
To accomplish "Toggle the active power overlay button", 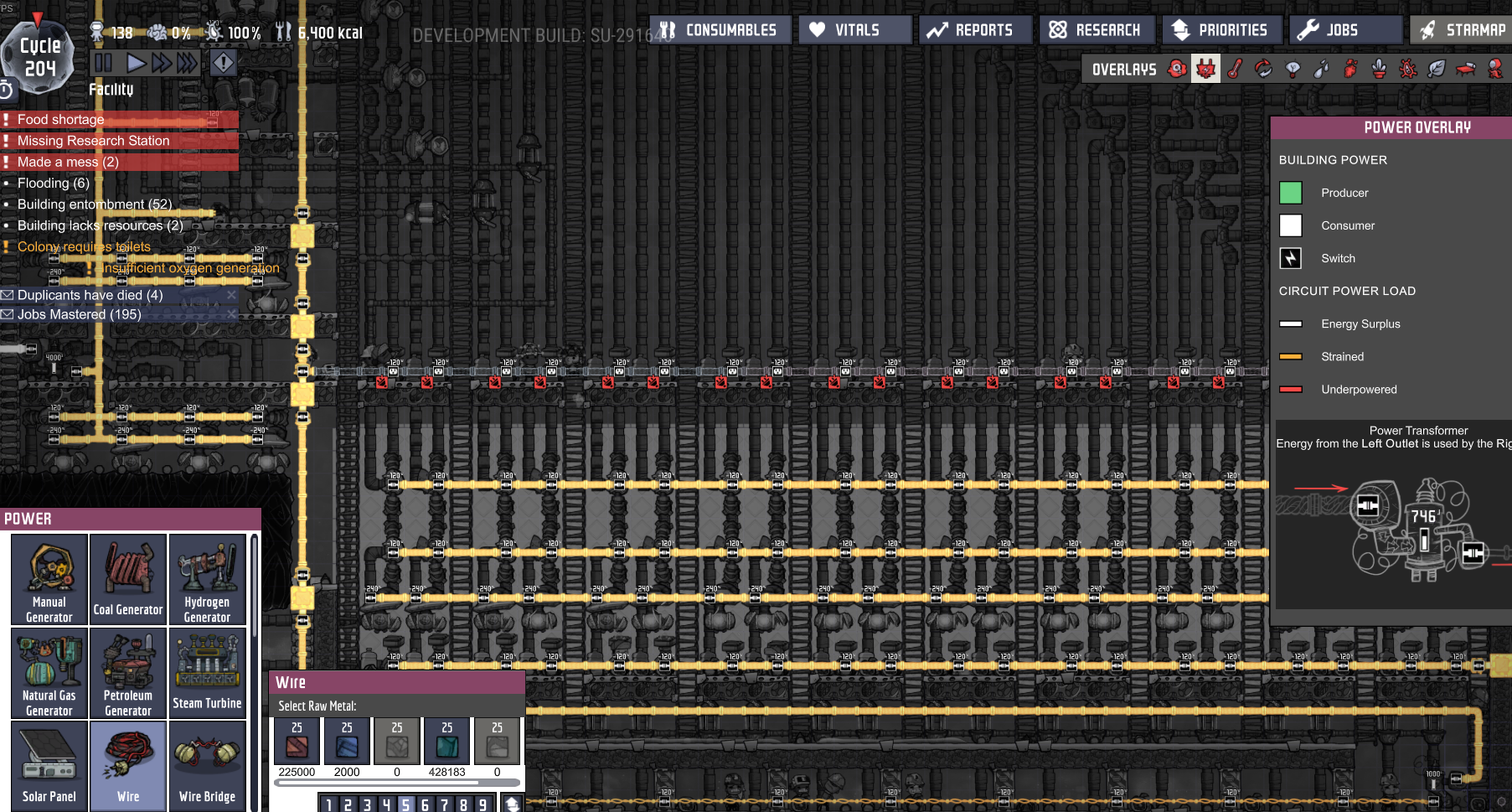I will [x=1205, y=70].
